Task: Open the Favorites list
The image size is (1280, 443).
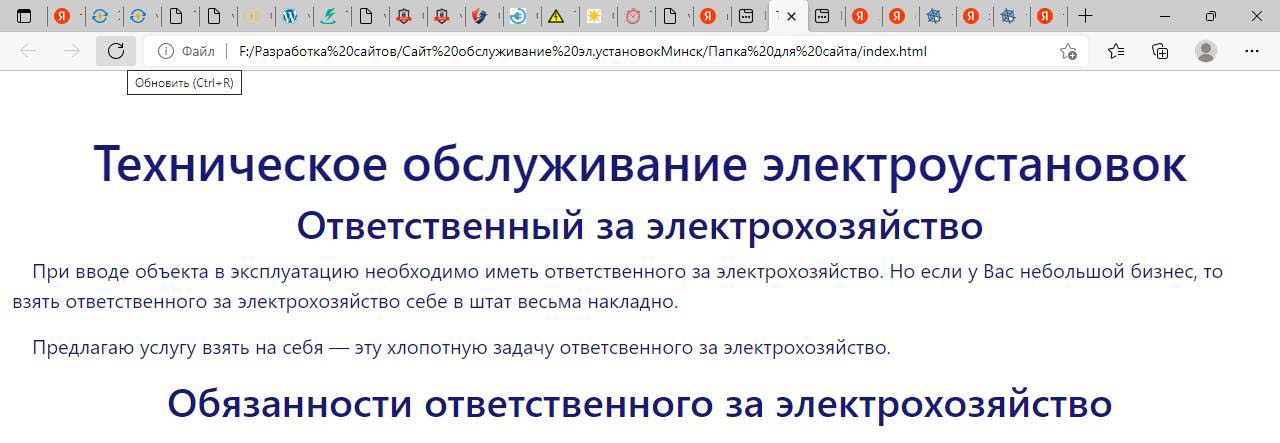Action: [x=1116, y=51]
